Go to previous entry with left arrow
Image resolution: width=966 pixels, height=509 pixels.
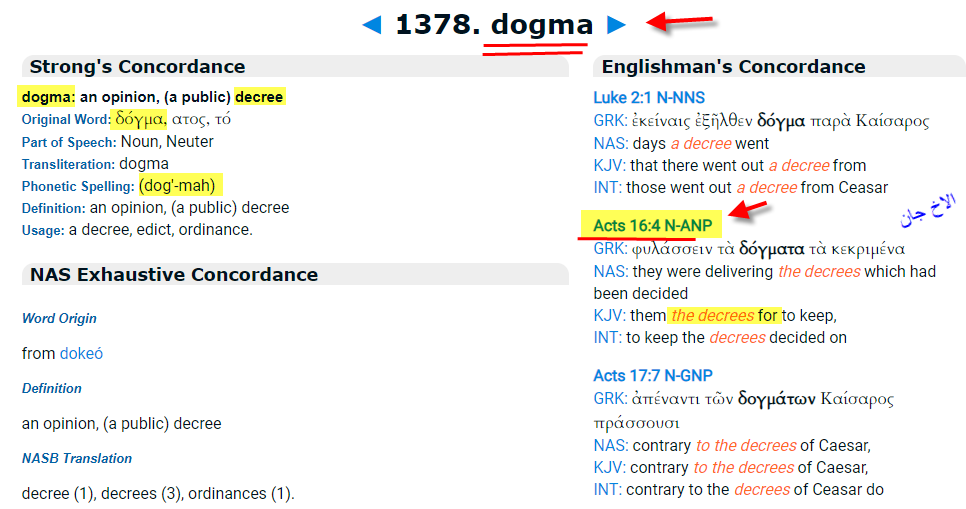click(x=372, y=25)
